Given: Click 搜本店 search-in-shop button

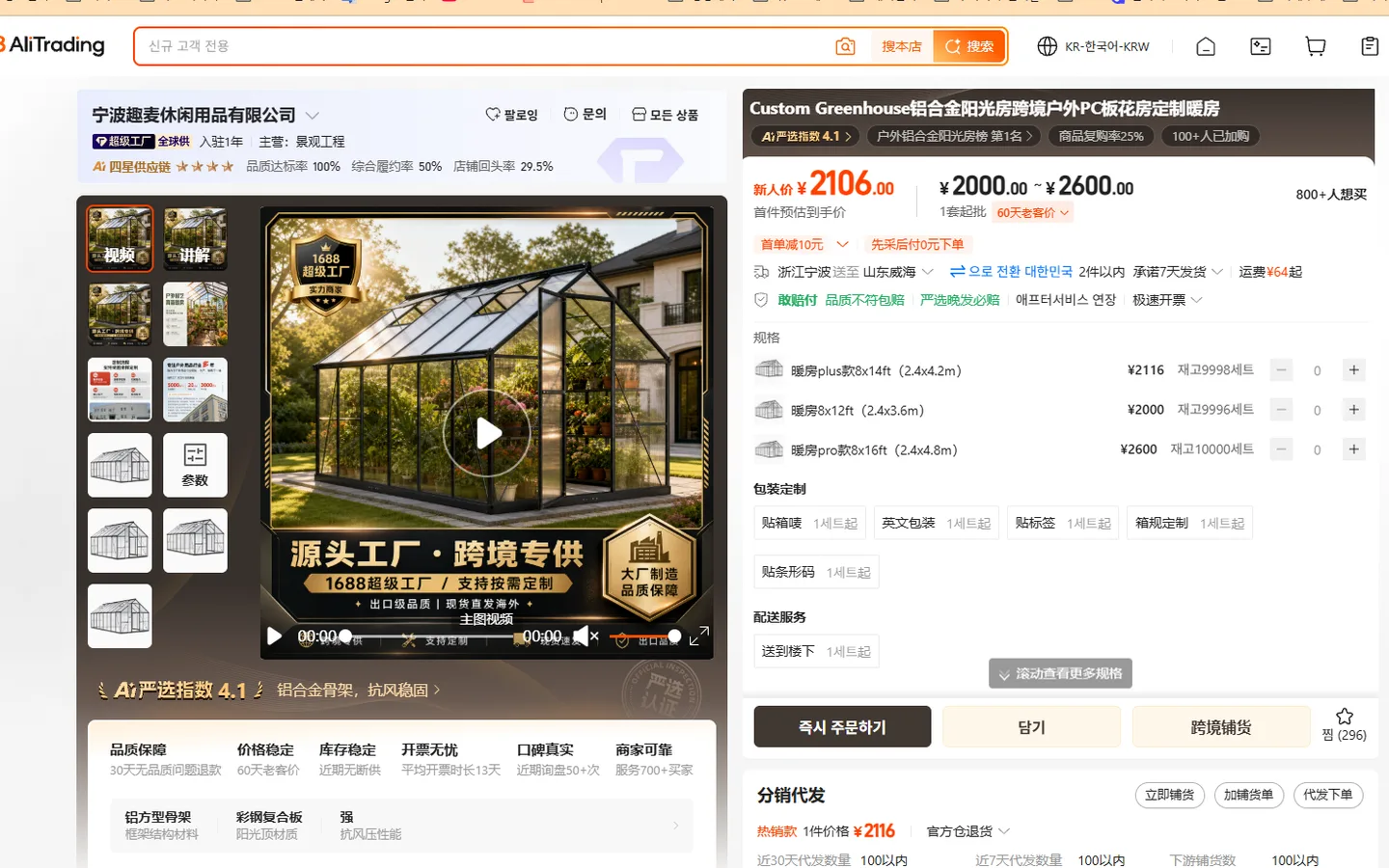Looking at the screenshot, I should click(902, 46).
